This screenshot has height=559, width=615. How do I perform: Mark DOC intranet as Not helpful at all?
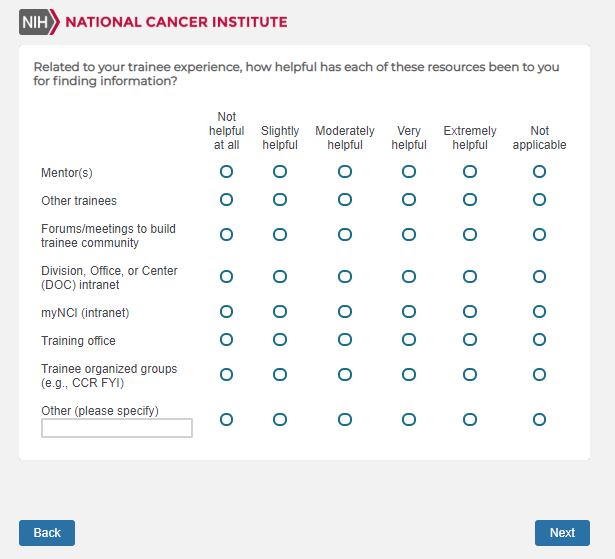pyautogui.click(x=226, y=277)
